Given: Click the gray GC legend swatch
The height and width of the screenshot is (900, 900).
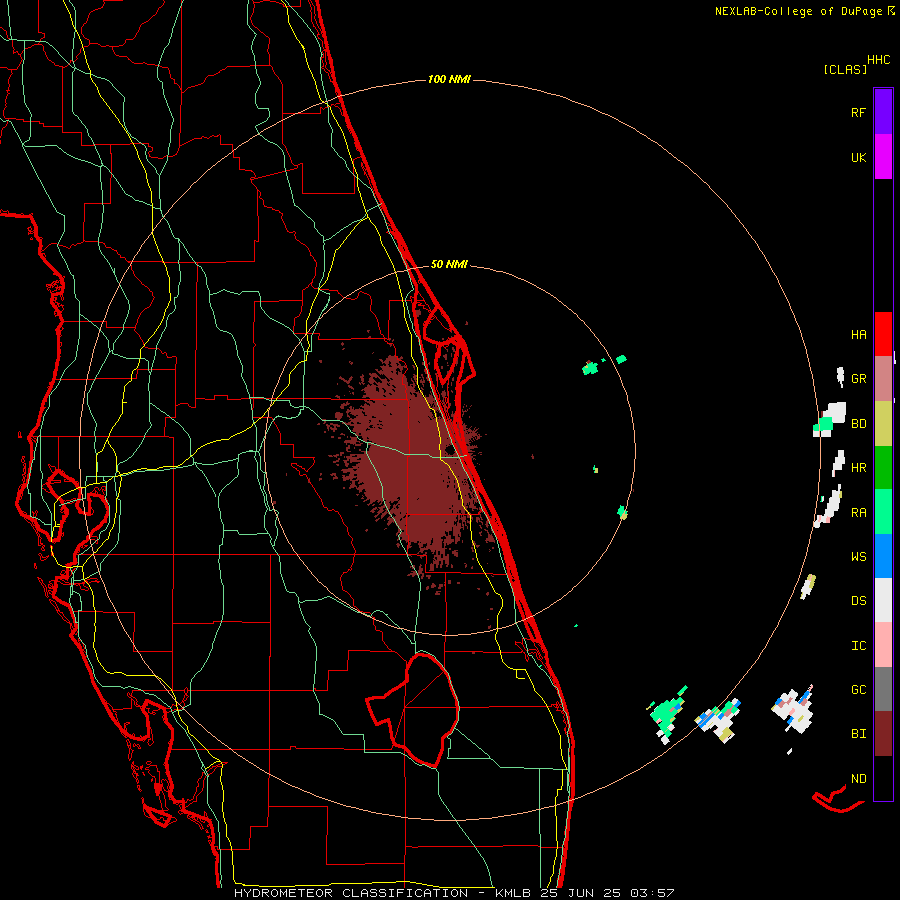Looking at the screenshot, I should click(883, 689).
